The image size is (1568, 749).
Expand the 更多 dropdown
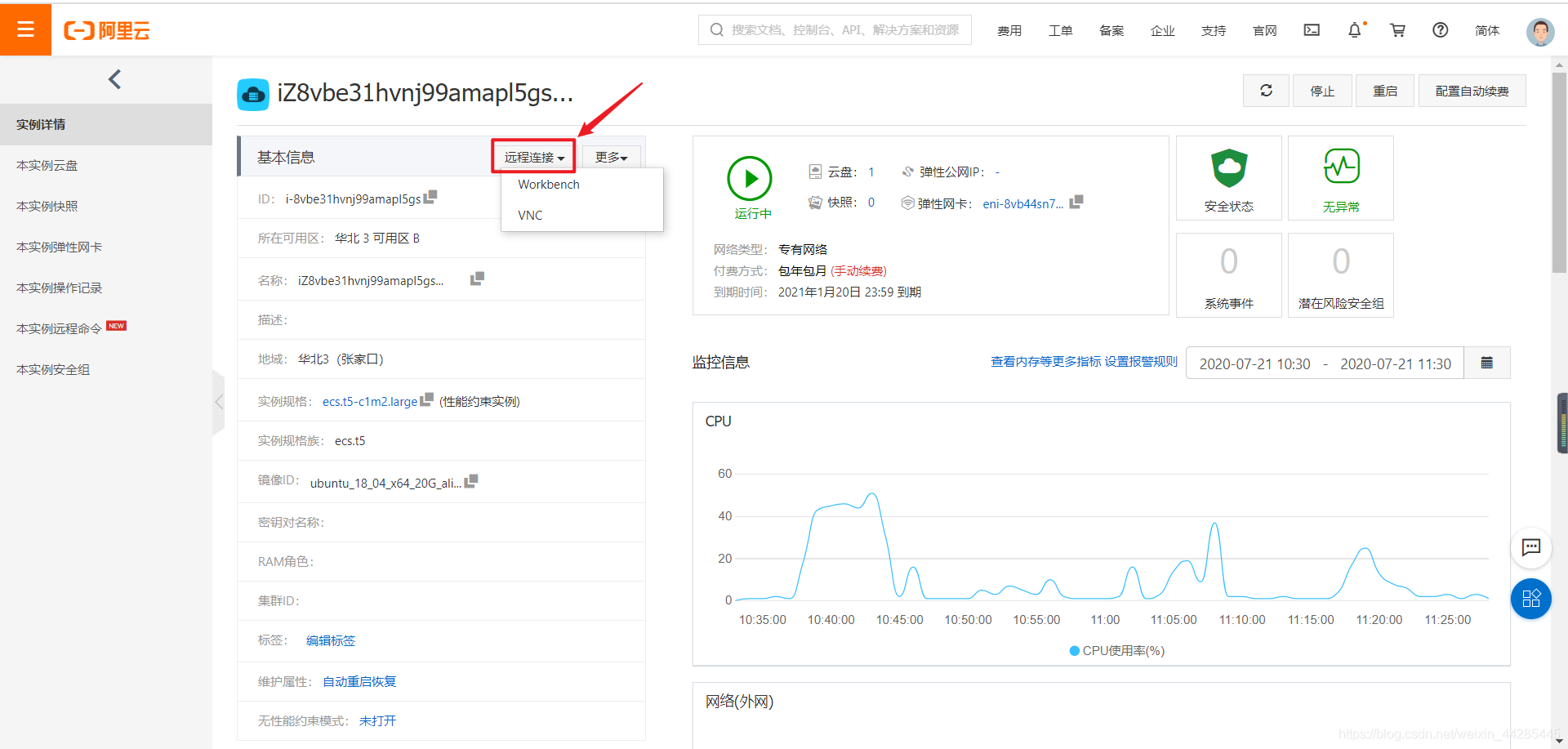611,158
